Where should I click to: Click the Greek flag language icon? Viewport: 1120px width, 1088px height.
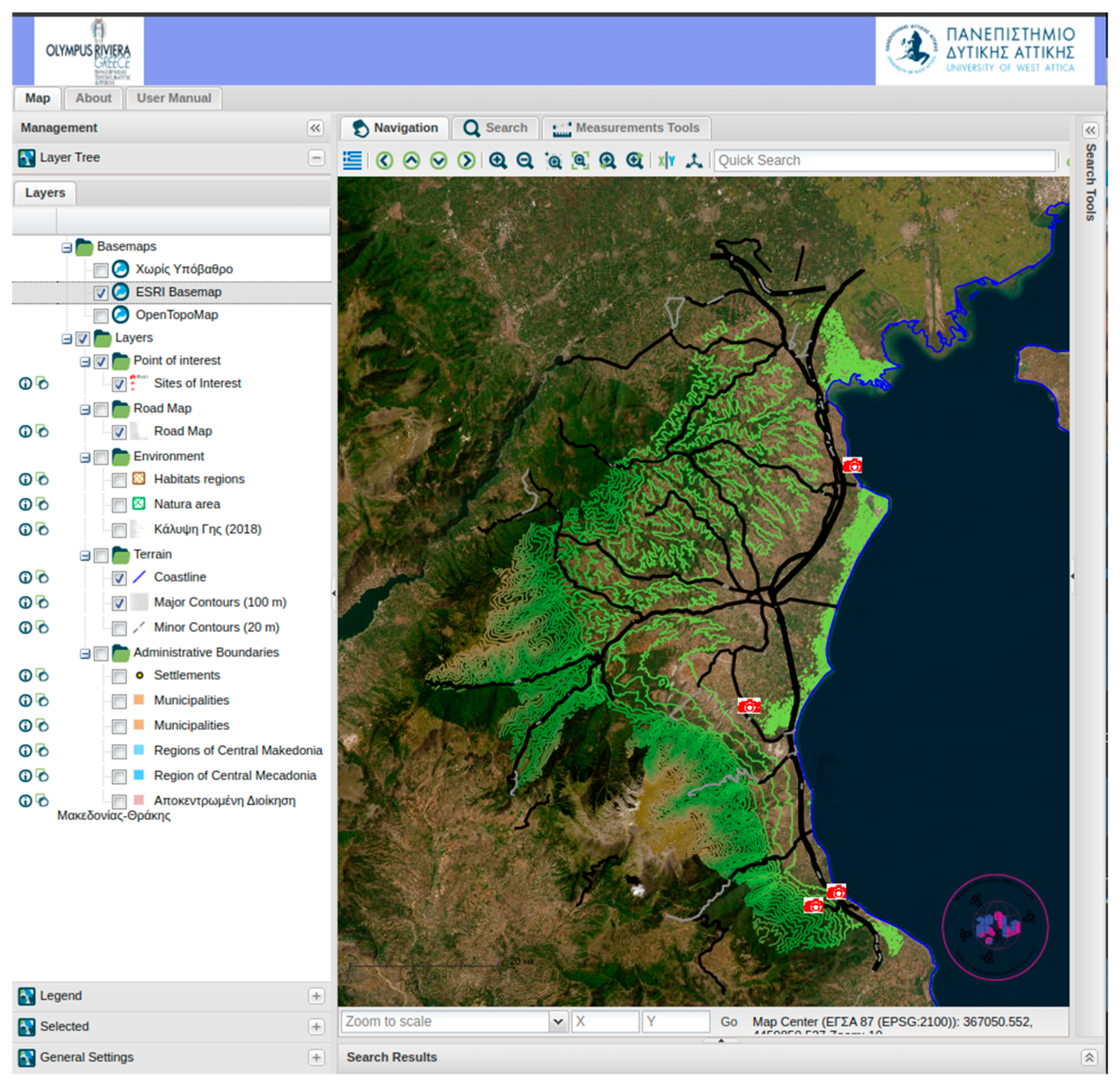pyautogui.click(x=352, y=161)
